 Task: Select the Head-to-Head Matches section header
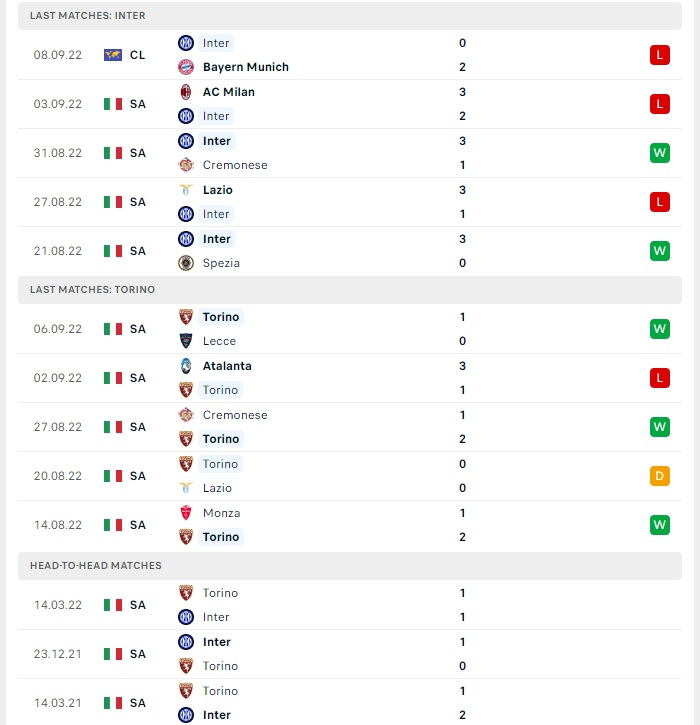click(x=350, y=565)
